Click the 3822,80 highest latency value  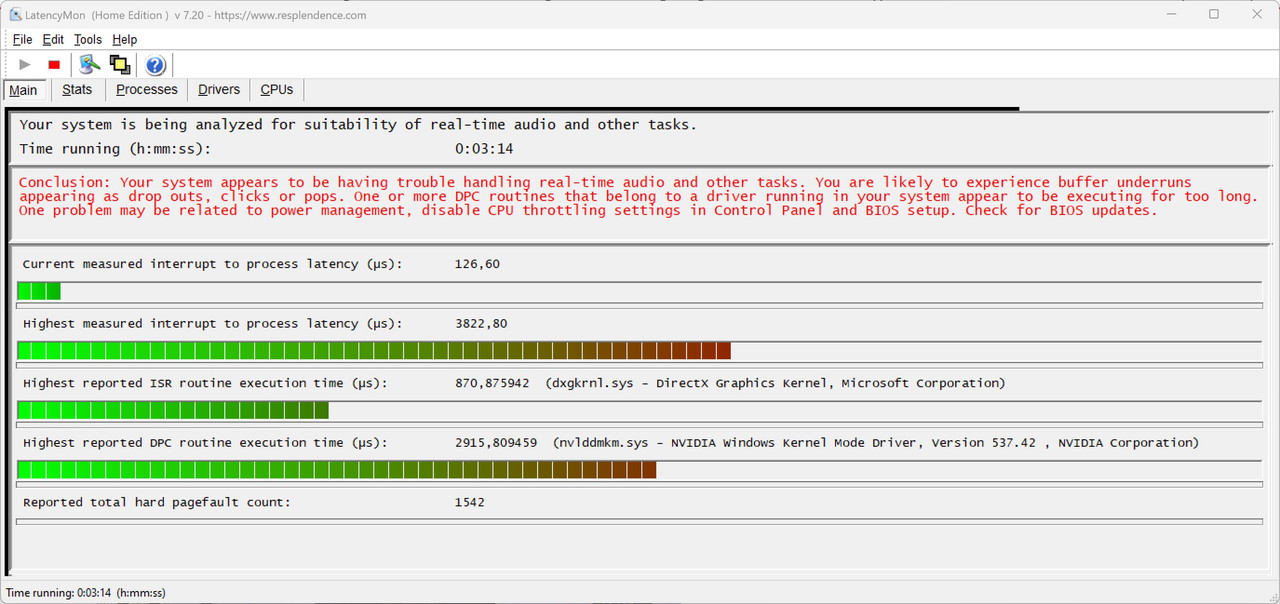481,324
